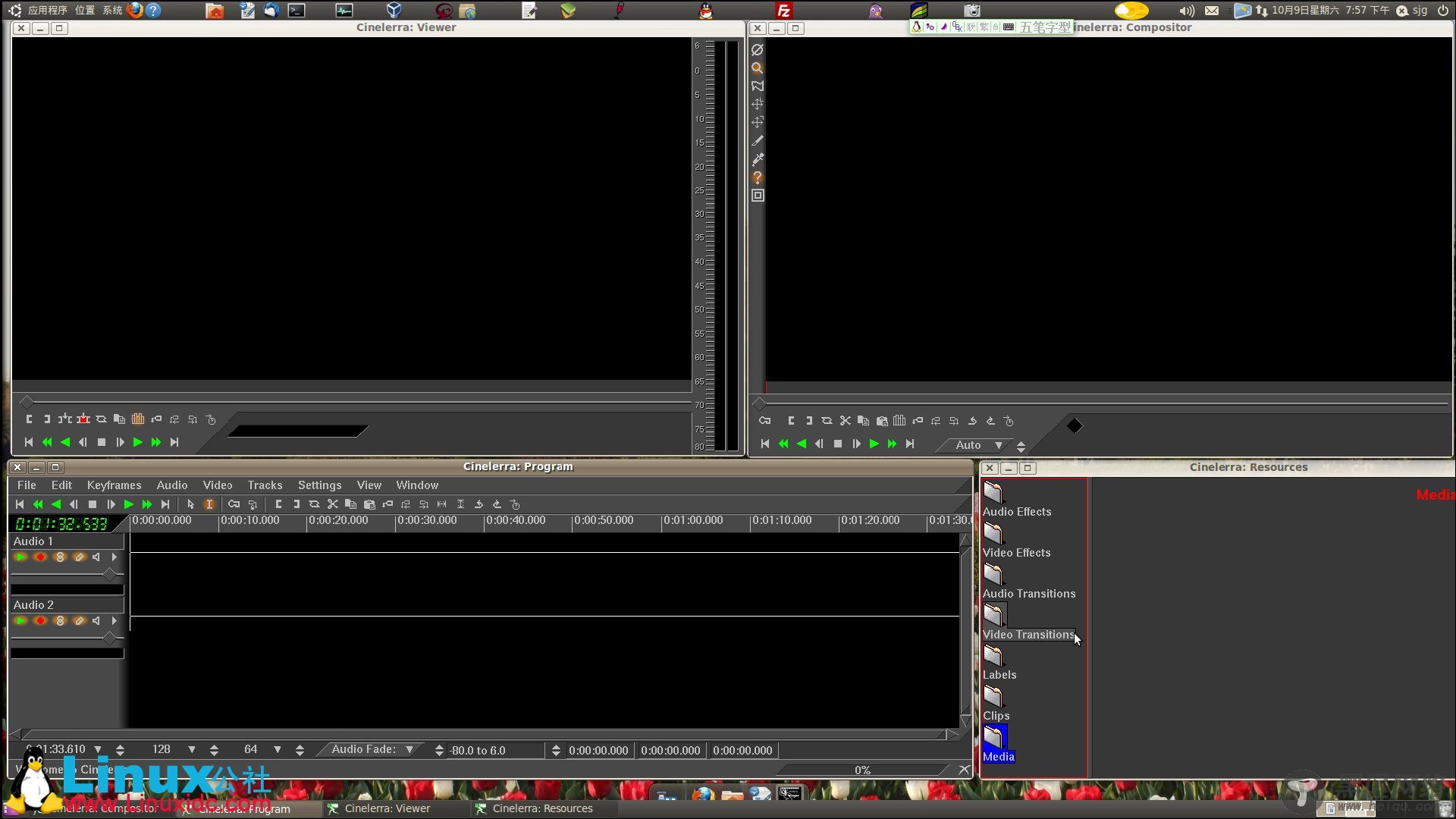Adjust the Audio 1 pan slider handle
This screenshot has height=819, width=1456.
(x=109, y=575)
